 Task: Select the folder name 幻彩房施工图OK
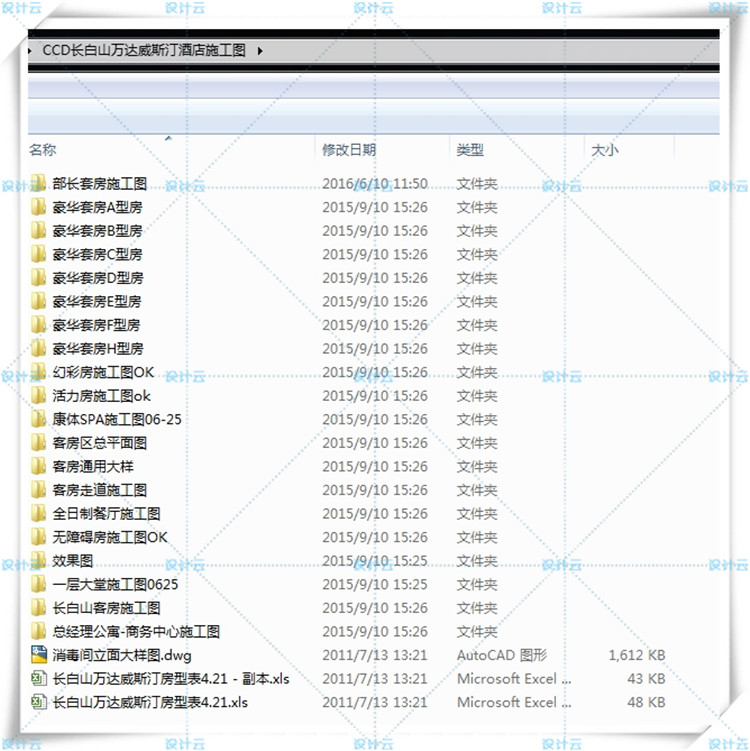coord(103,372)
